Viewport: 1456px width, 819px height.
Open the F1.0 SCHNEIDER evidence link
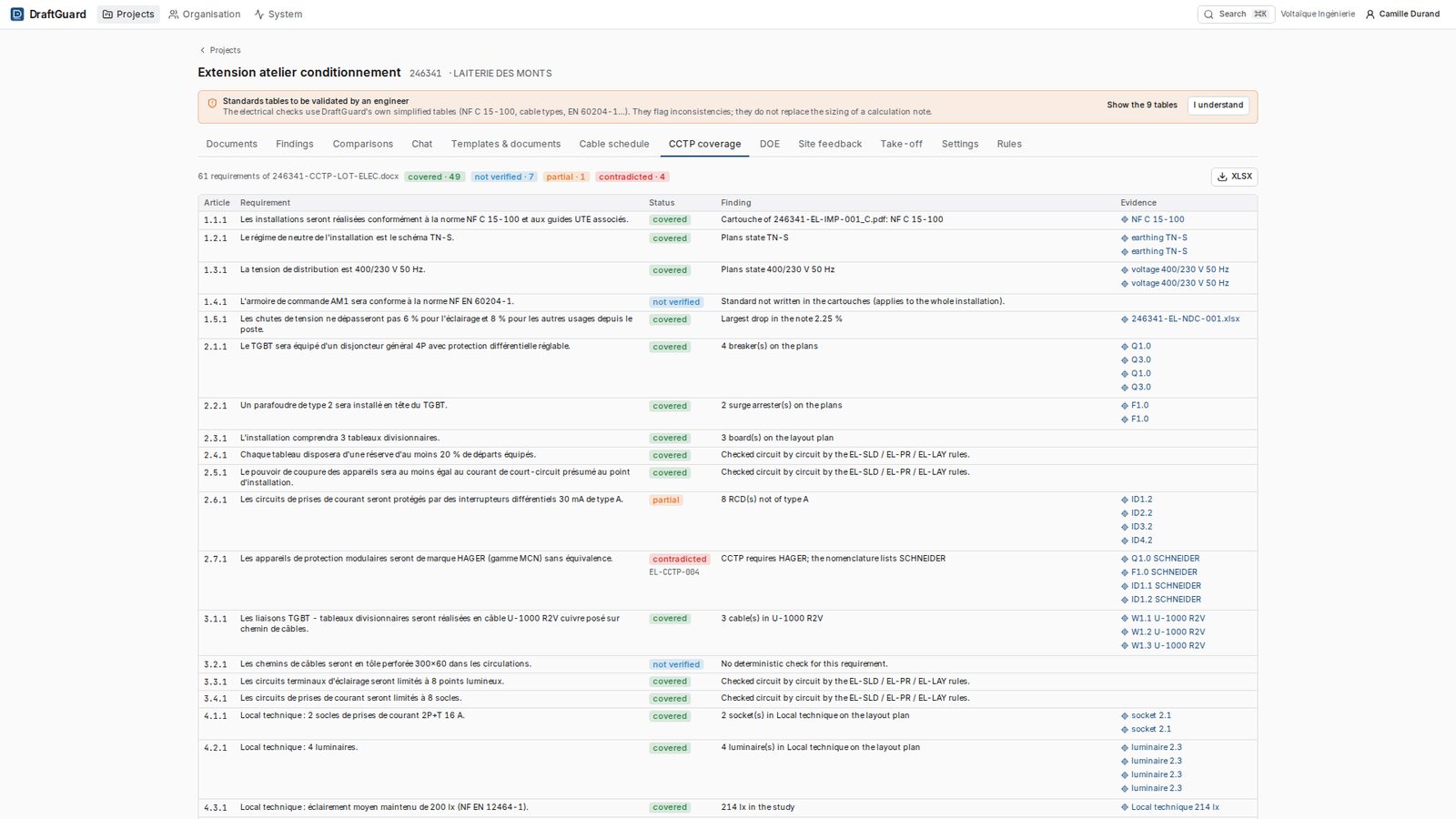(1159, 572)
